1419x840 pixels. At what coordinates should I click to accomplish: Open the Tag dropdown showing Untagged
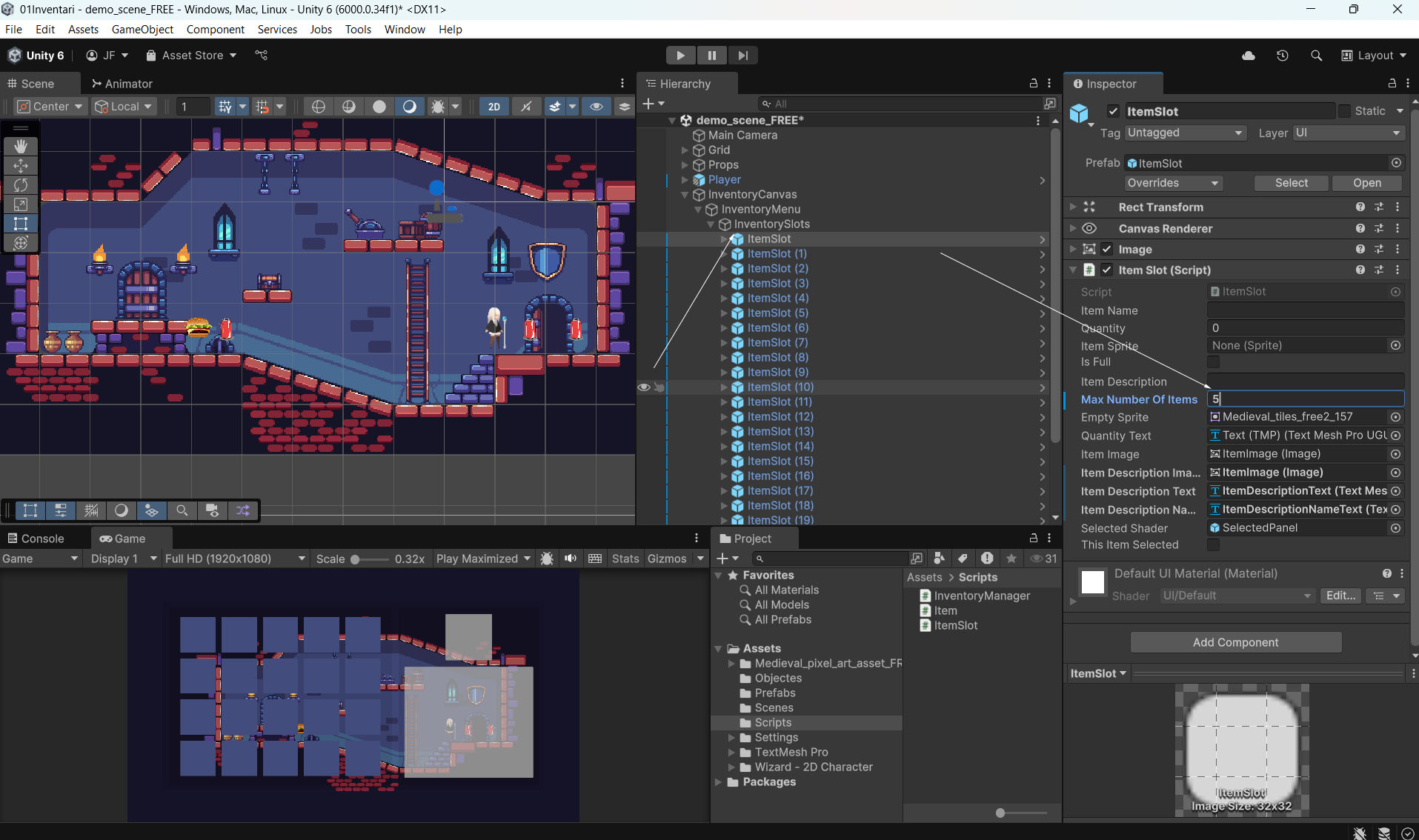[1184, 133]
